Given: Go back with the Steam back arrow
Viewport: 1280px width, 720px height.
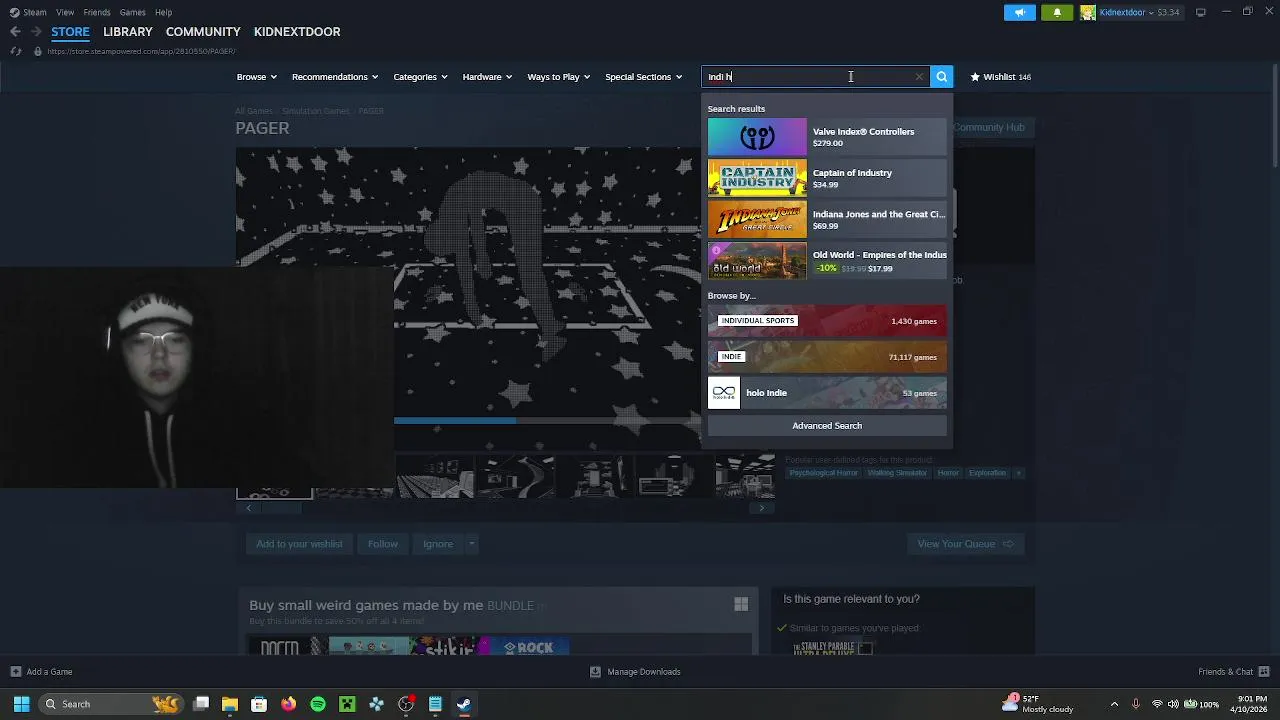Looking at the screenshot, I should [15, 32].
